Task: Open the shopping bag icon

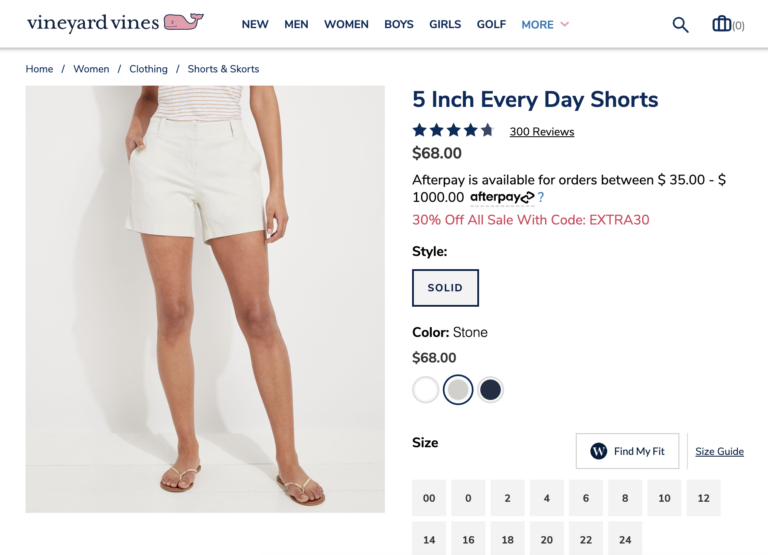Action: click(721, 24)
